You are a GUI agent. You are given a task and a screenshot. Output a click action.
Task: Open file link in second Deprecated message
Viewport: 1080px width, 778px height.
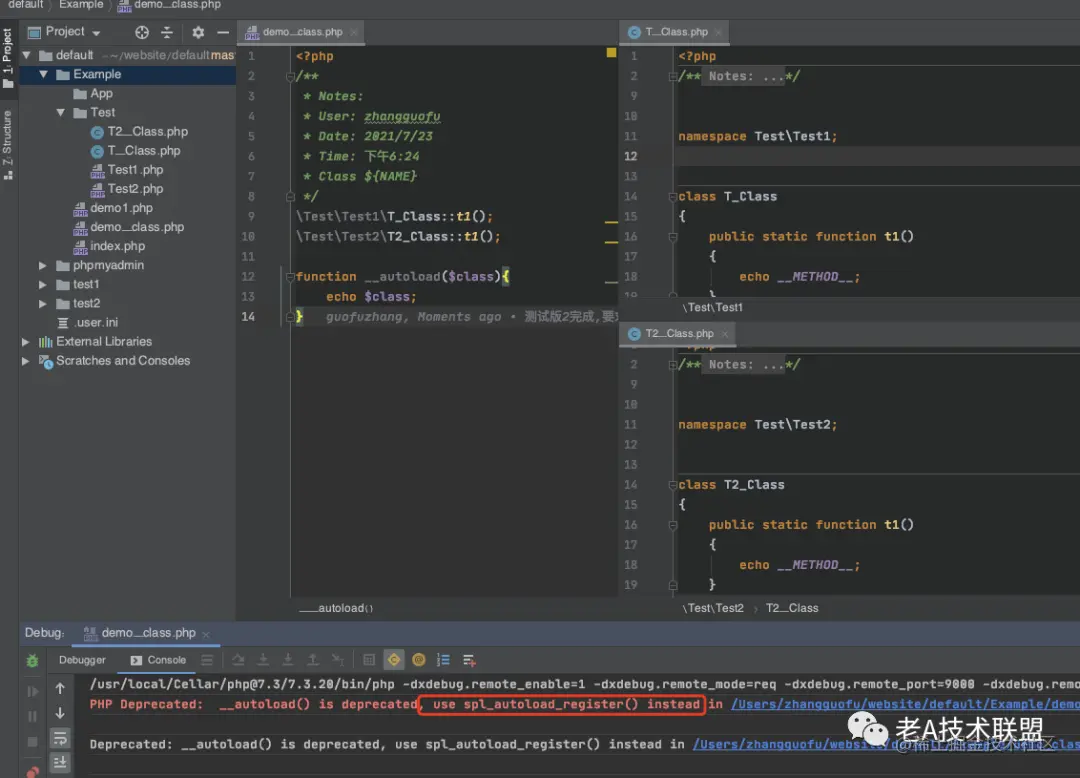point(886,744)
